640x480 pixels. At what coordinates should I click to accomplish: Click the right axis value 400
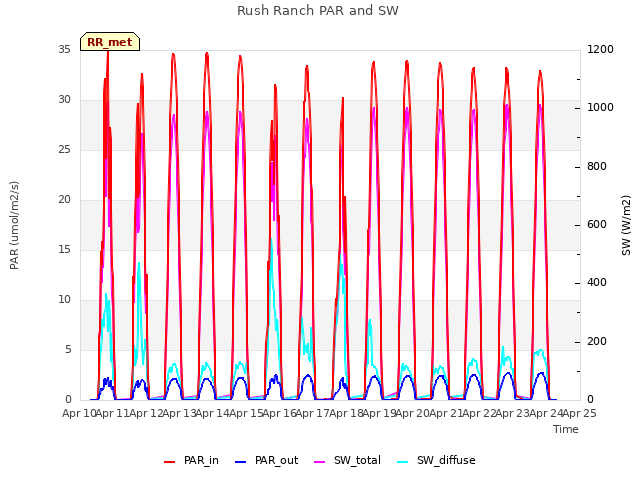(597, 282)
